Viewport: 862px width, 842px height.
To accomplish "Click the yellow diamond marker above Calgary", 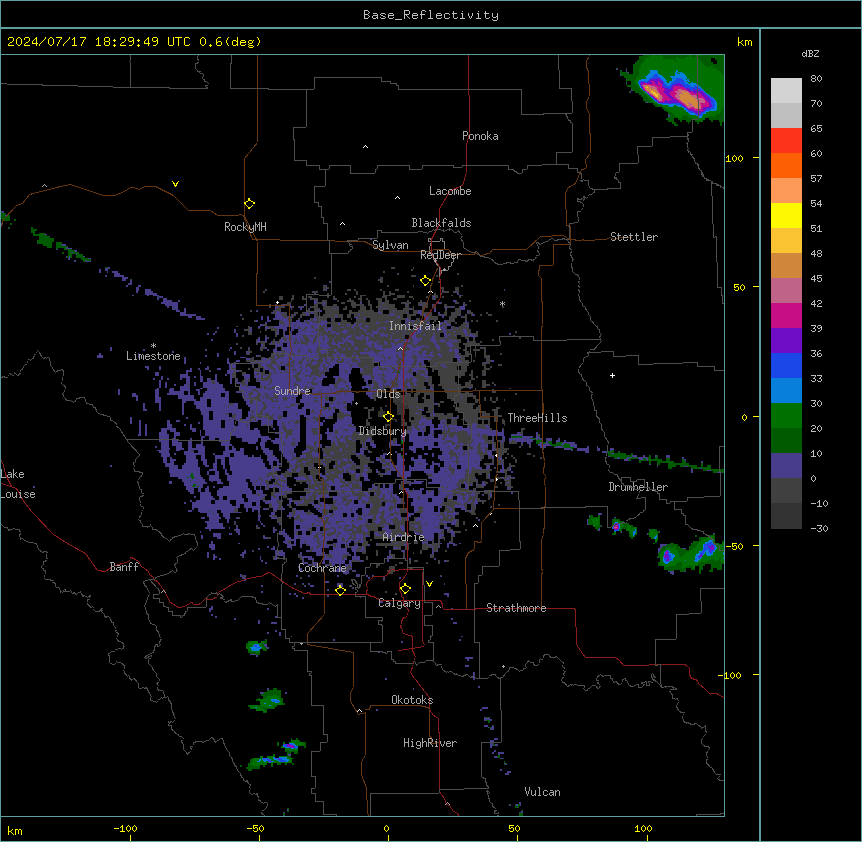I will pyautogui.click(x=405, y=589).
